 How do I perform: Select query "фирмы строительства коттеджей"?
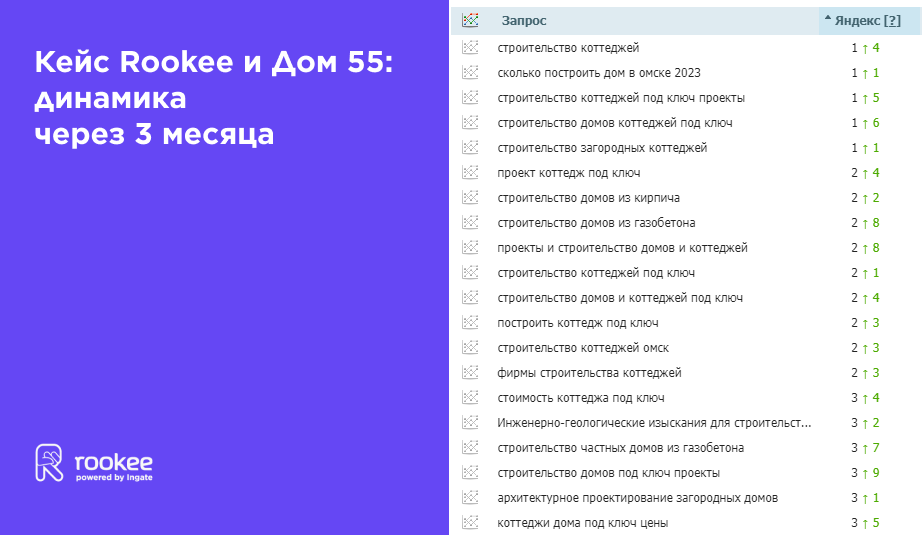(589, 373)
